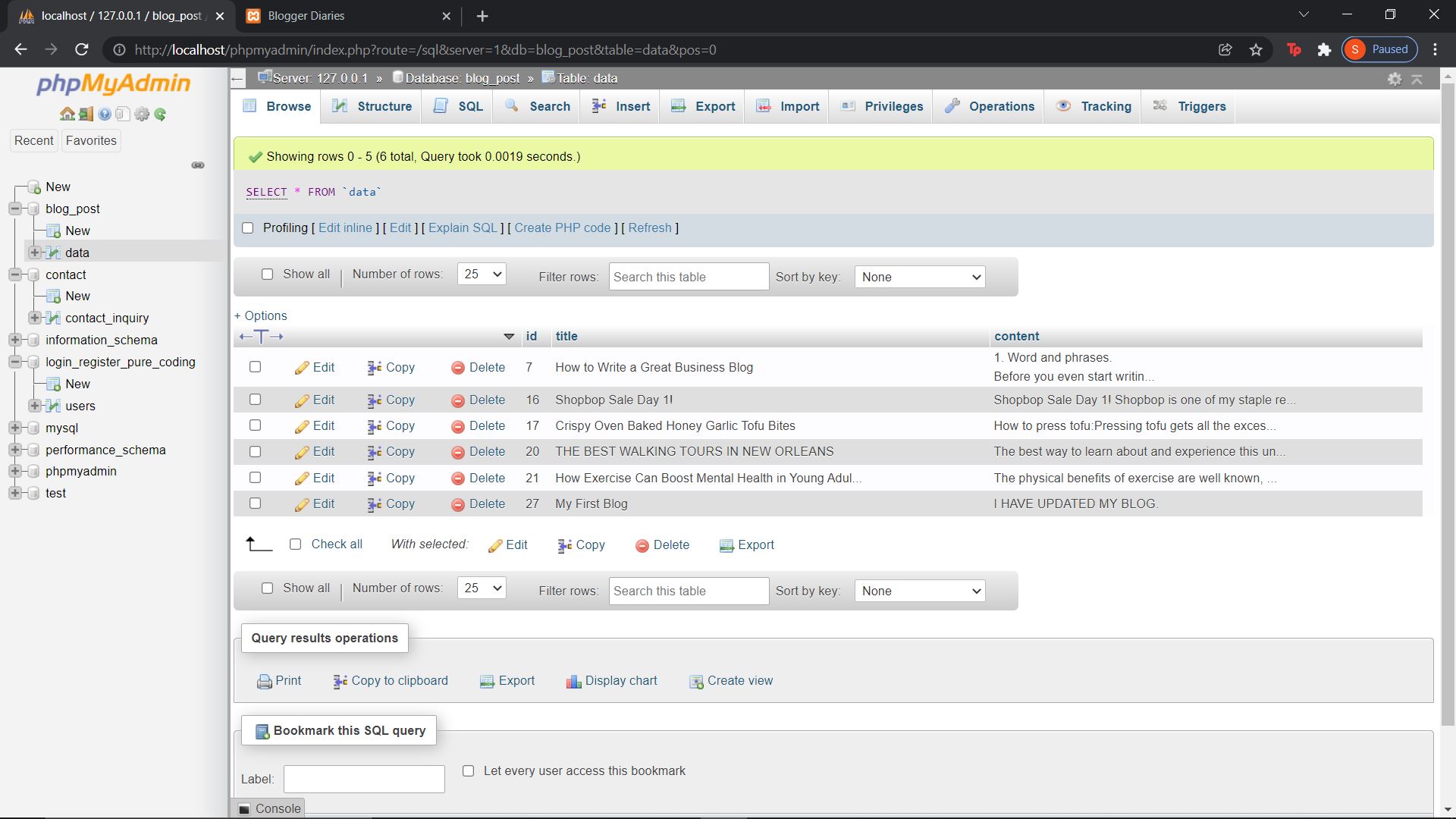Screen dimensions: 1456x819
Task: Open top Sort by key dropdown
Action: [x=919, y=278]
